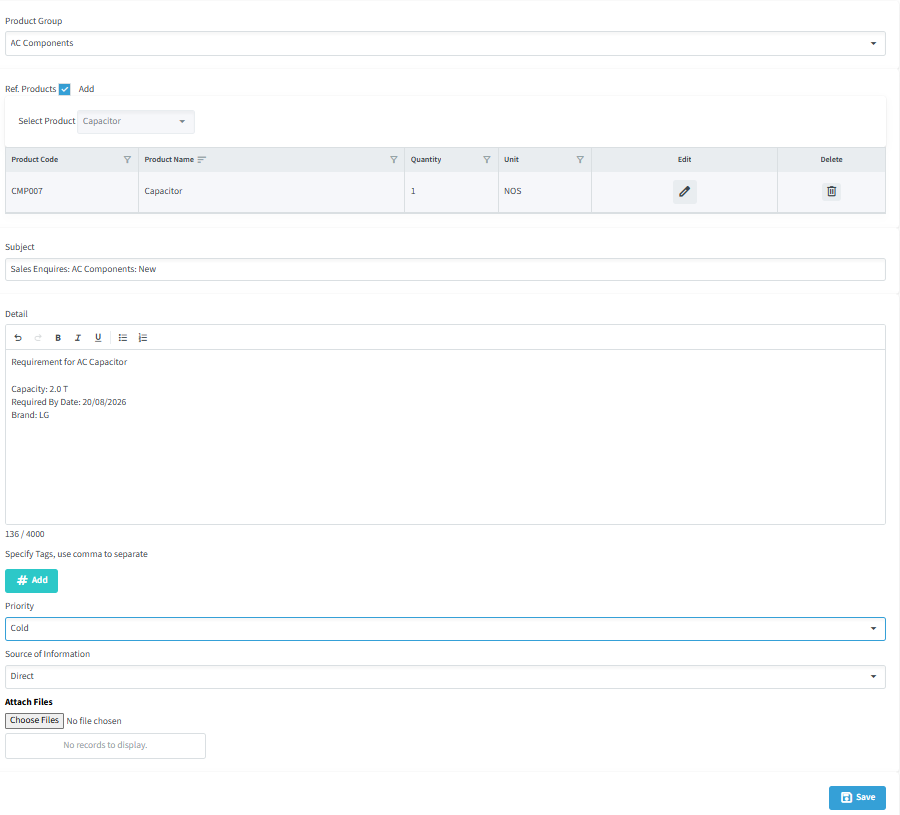Screen dimensions: 900x815
Task: Select the quantity cell showing 1
Action: [x=451, y=192]
